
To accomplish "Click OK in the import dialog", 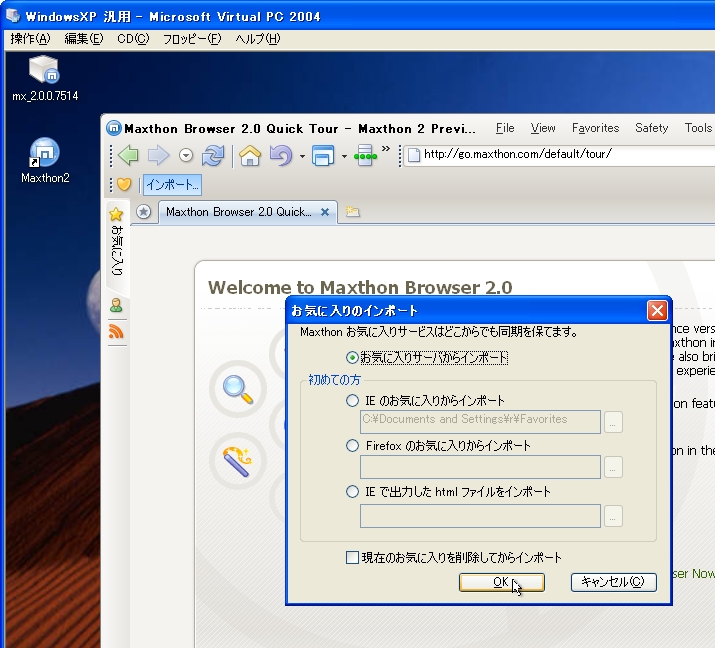I will tap(502, 582).
